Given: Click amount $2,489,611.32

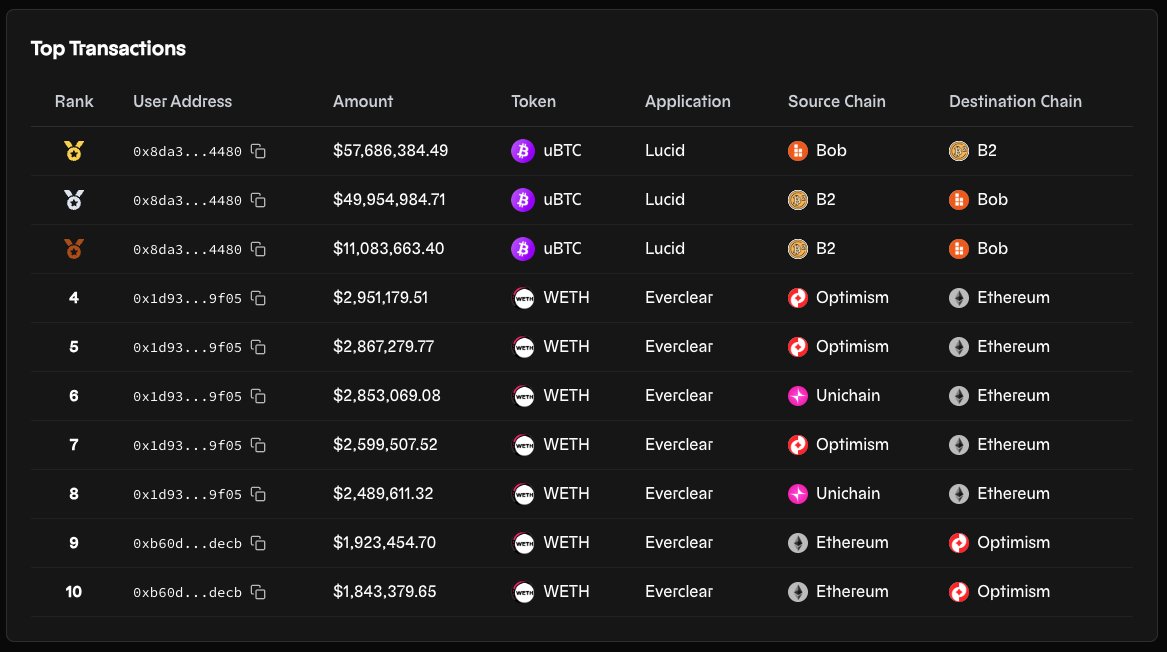Looking at the screenshot, I should (383, 493).
